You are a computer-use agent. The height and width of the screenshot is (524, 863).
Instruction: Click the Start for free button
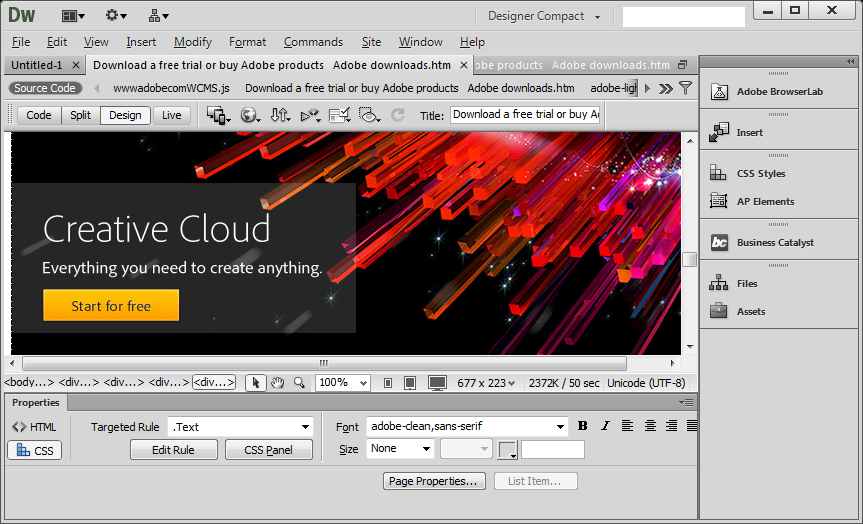(111, 305)
